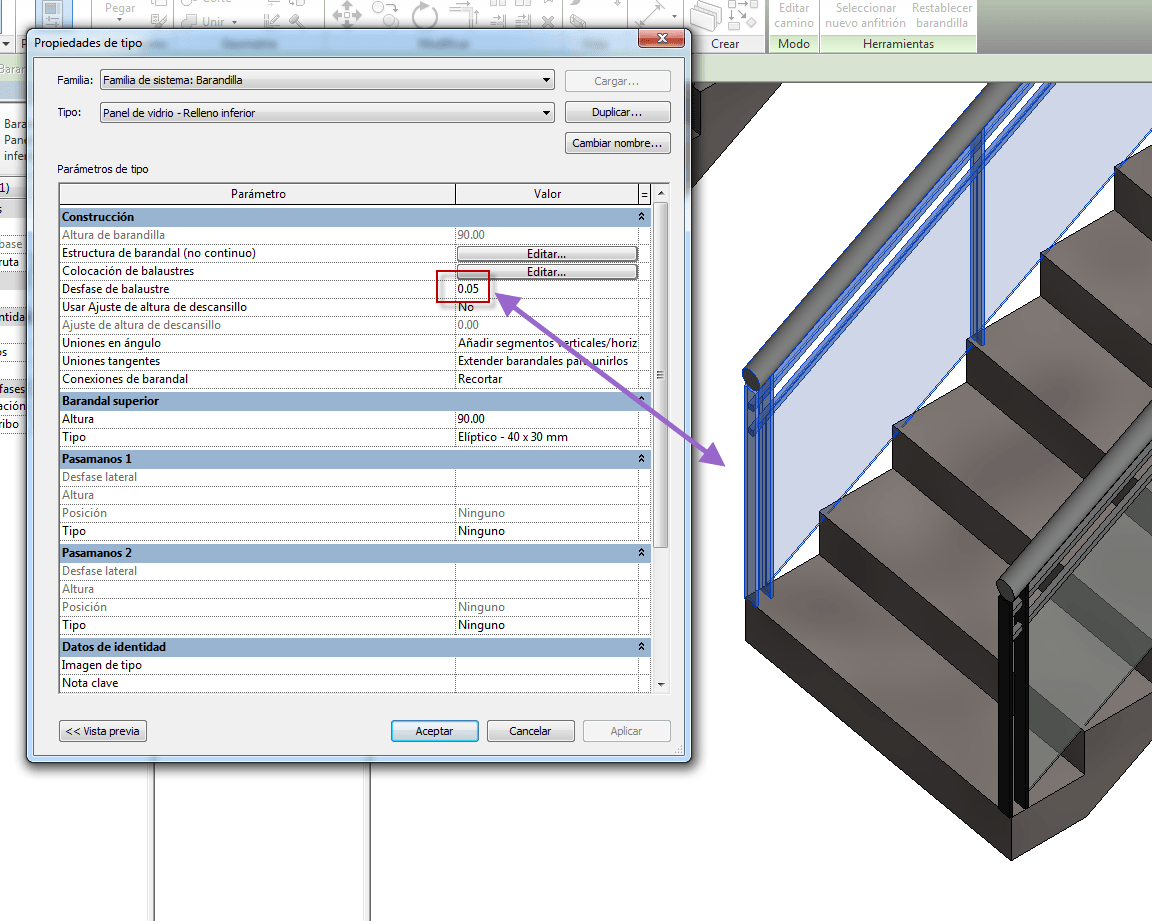Open the Uniones tangentes value dropdown

coord(547,361)
